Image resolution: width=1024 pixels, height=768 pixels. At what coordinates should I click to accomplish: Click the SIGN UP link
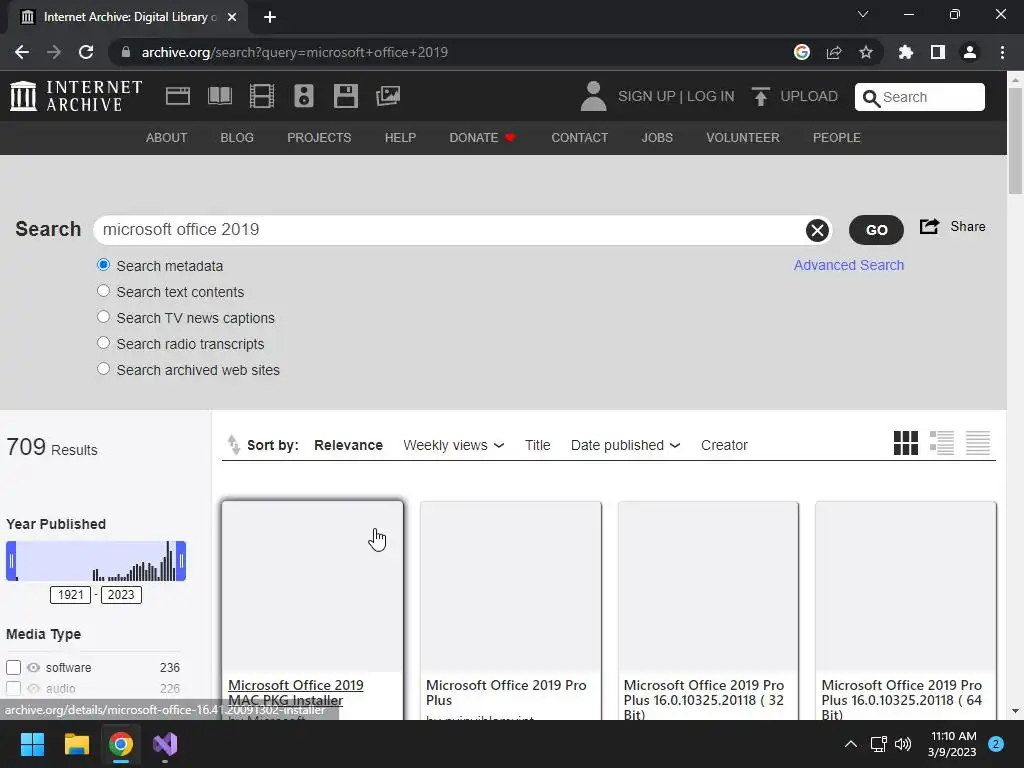coord(647,96)
